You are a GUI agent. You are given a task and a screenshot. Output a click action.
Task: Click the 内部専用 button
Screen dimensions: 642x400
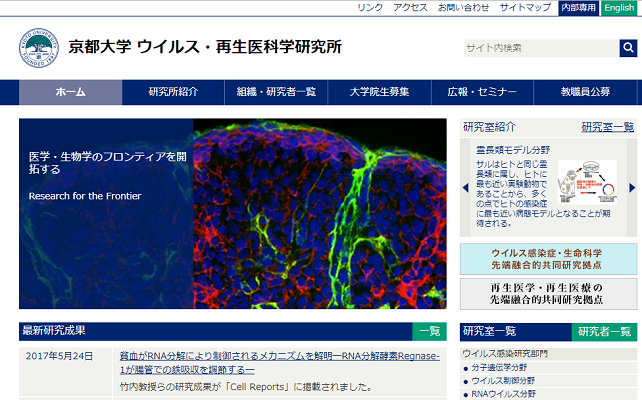click(578, 8)
